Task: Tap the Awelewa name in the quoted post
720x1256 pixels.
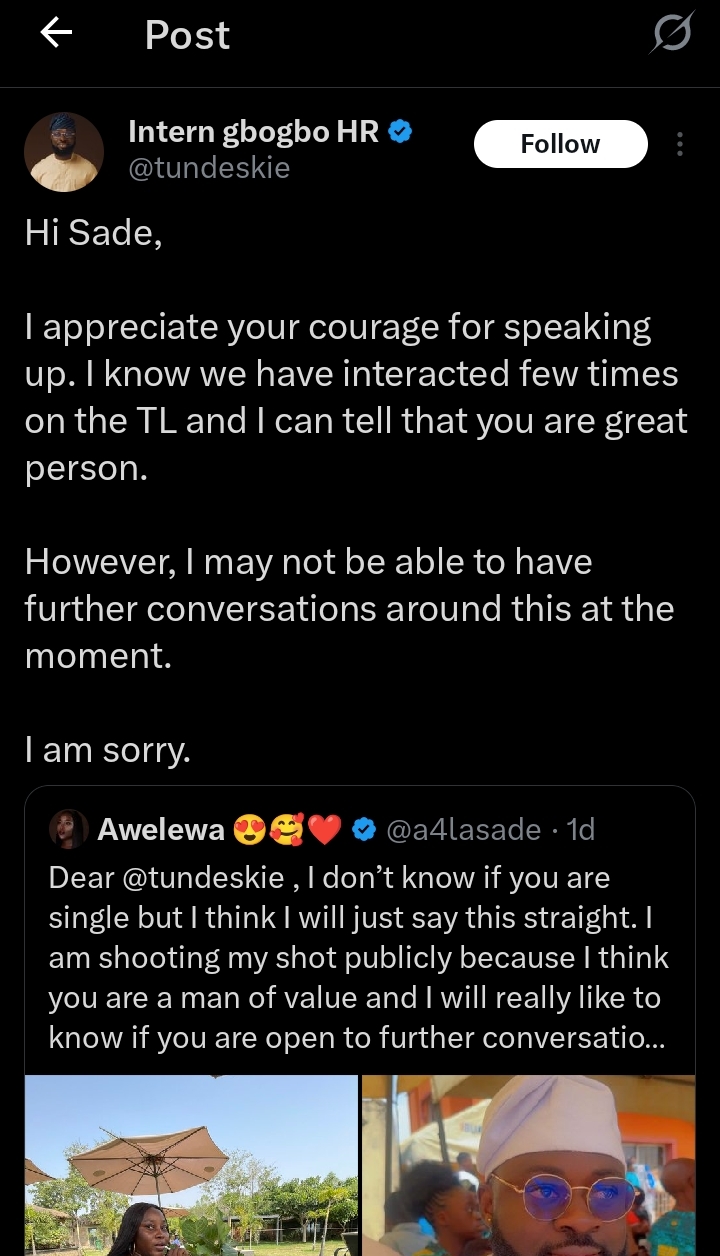Action: point(160,829)
